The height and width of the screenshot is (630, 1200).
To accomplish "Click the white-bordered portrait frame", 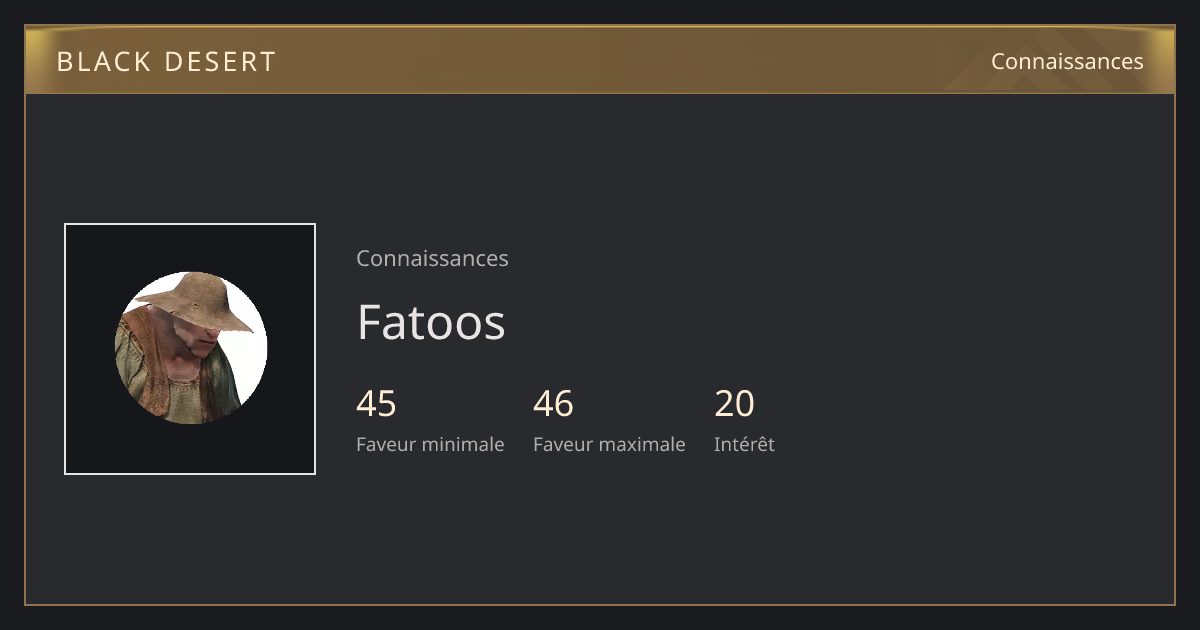I will [190, 349].
